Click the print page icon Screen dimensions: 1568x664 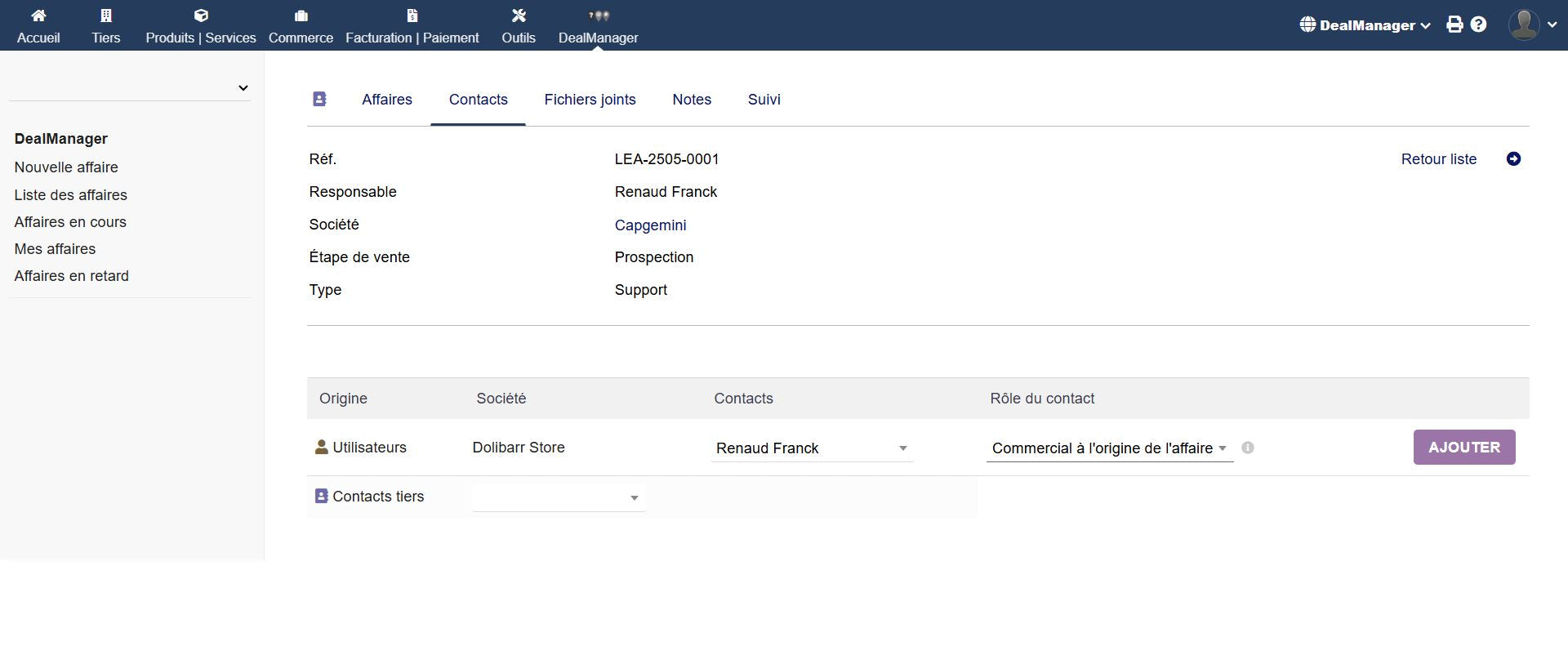1454,25
